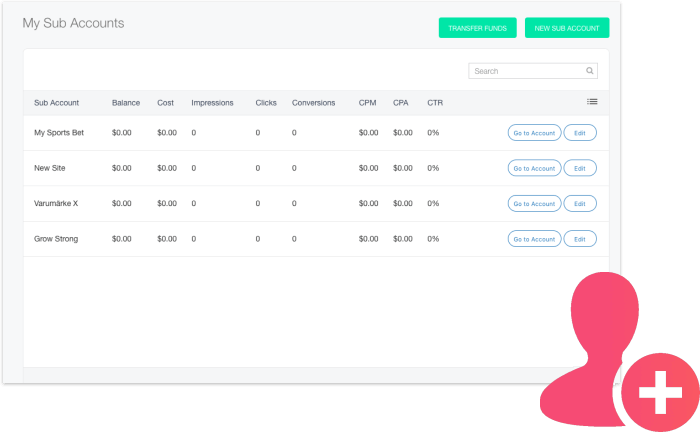Sort by the Cost column header
This screenshot has width=700, height=432.
pos(165,103)
